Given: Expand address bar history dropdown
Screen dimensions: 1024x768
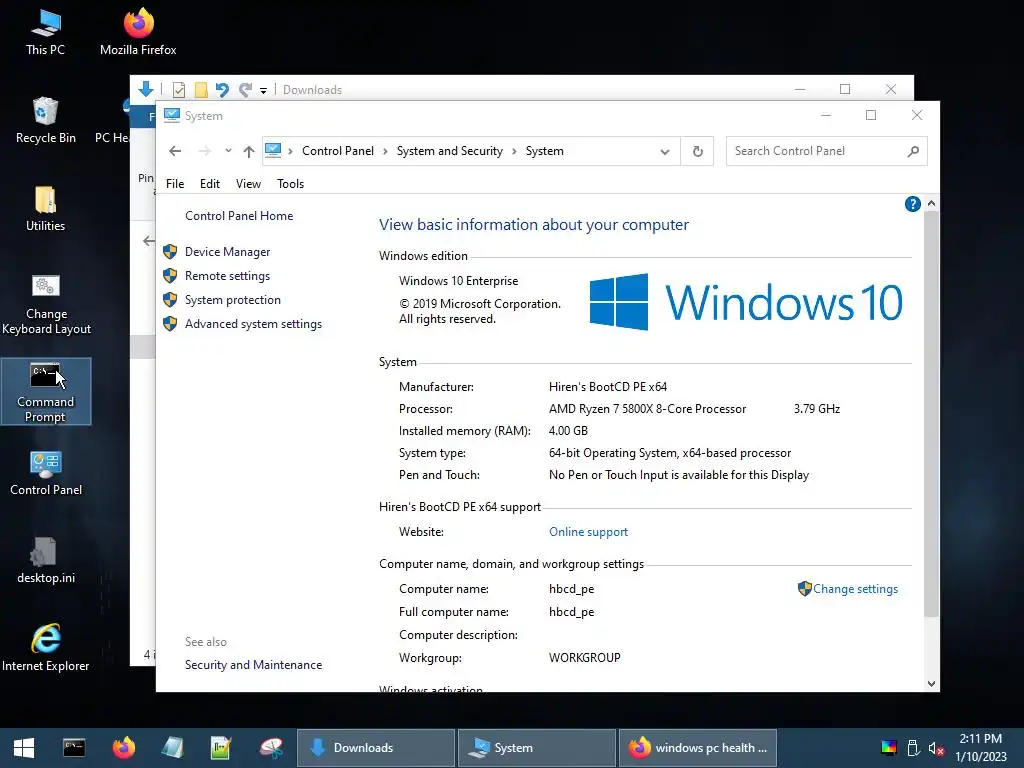Looking at the screenshot, I should pos(665,152).
